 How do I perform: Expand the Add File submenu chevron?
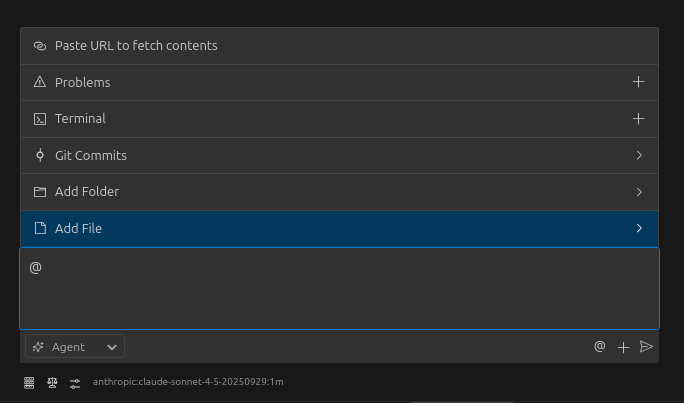point(639,228)
